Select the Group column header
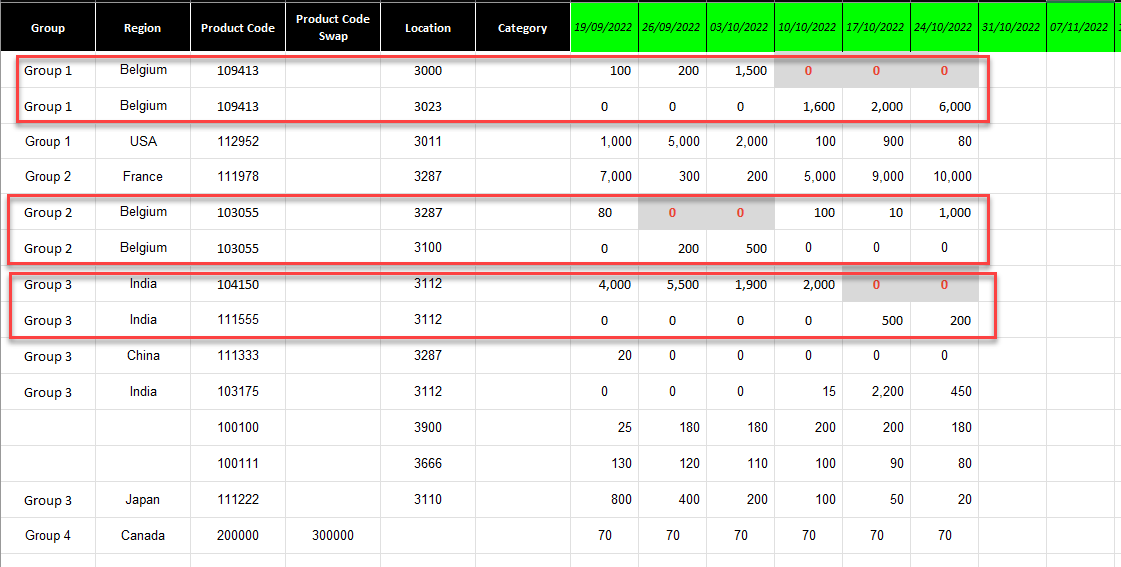Viewport: 1121px width, 567px height. pyautogui.click(x=48, y=28)
